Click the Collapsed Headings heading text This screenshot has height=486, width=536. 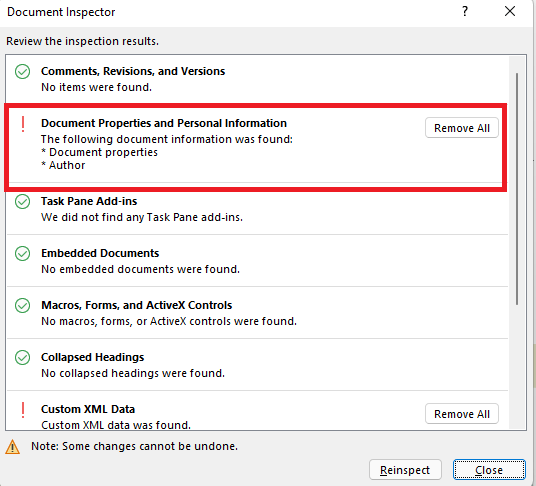pyautogui.click(x=93, y=357)
